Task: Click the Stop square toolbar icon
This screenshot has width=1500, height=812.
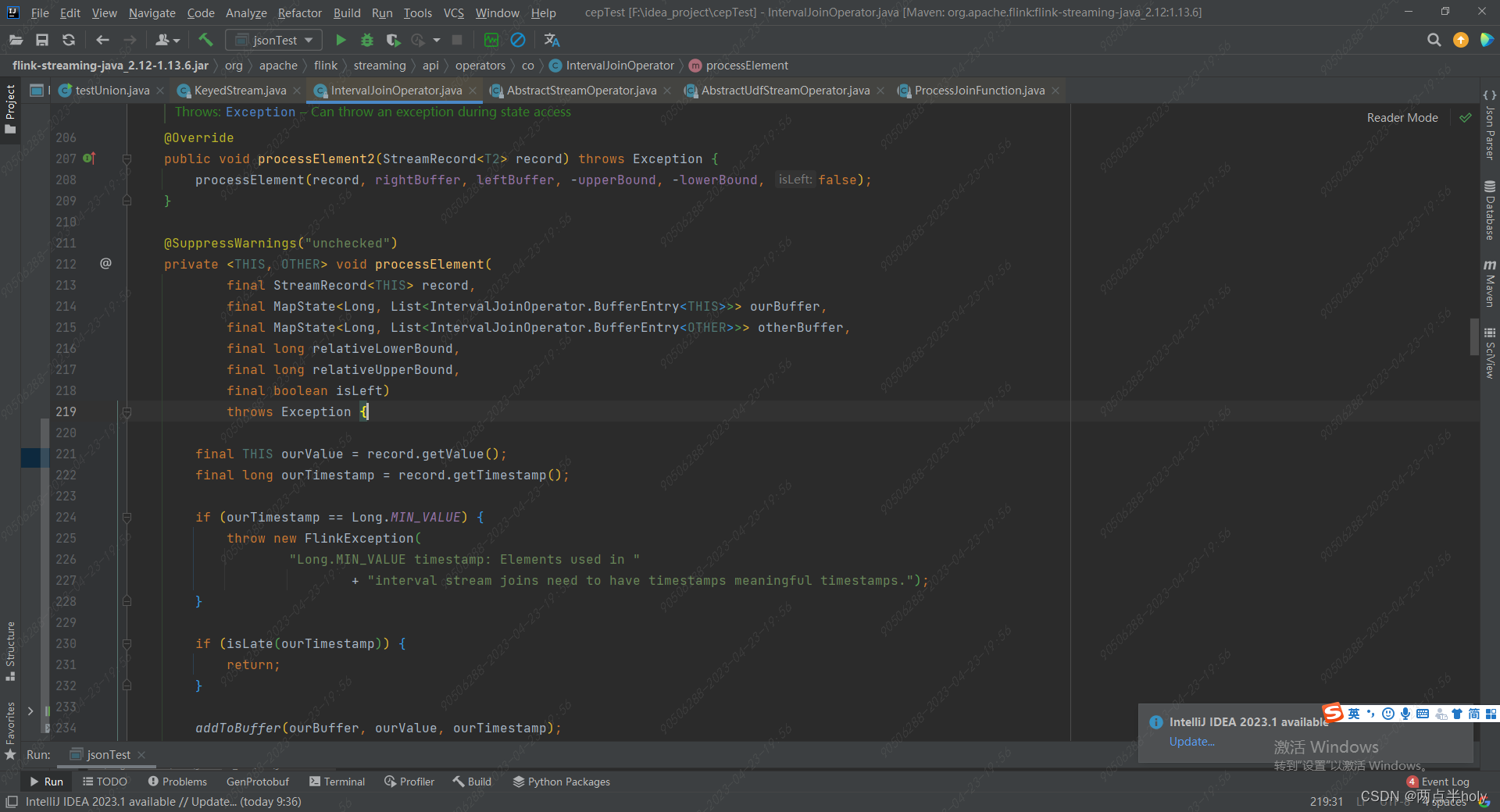Action: pyautogui.click(x=458, y=40)
